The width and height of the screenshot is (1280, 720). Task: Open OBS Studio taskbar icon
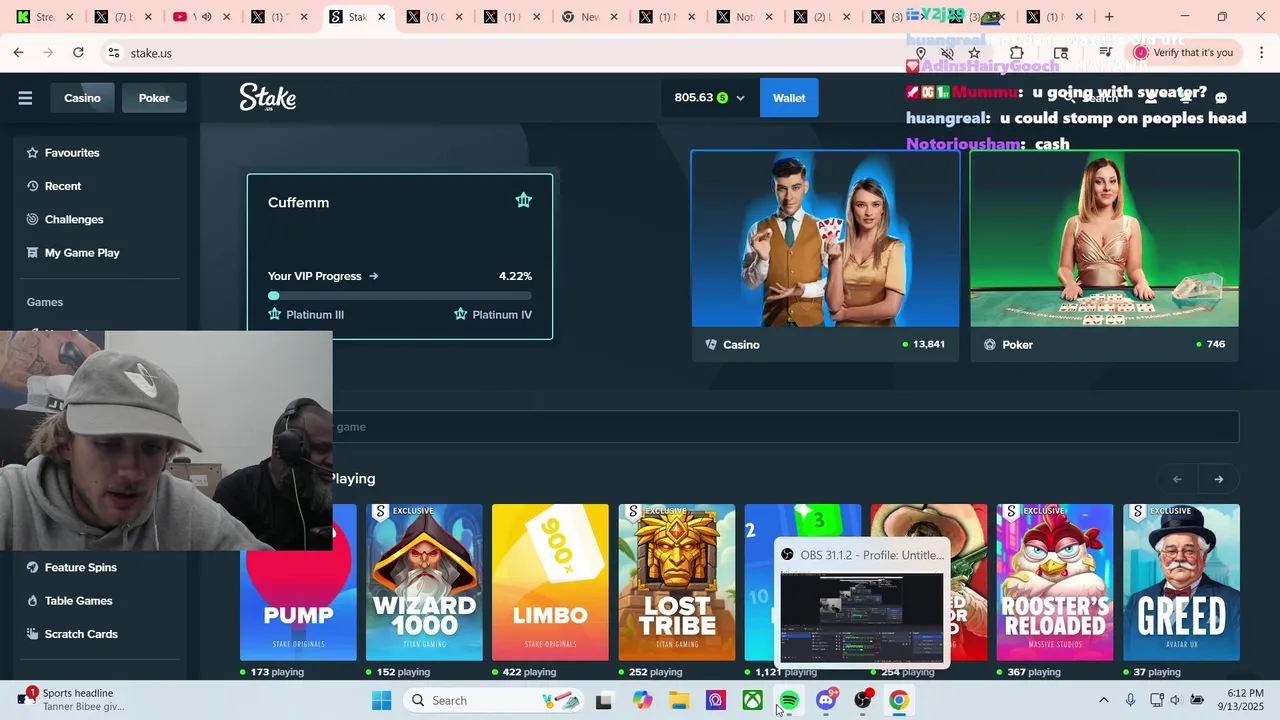click(863, 701)
